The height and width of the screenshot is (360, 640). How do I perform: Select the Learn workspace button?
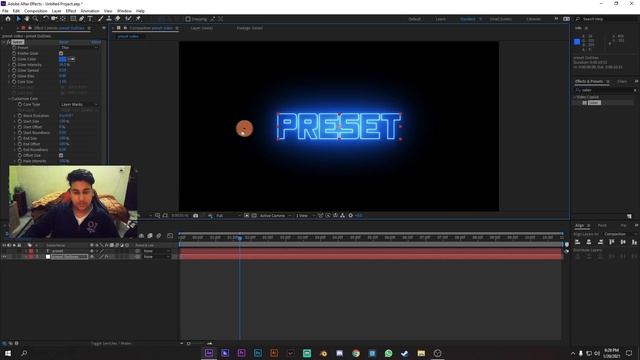tap(440, 19)
